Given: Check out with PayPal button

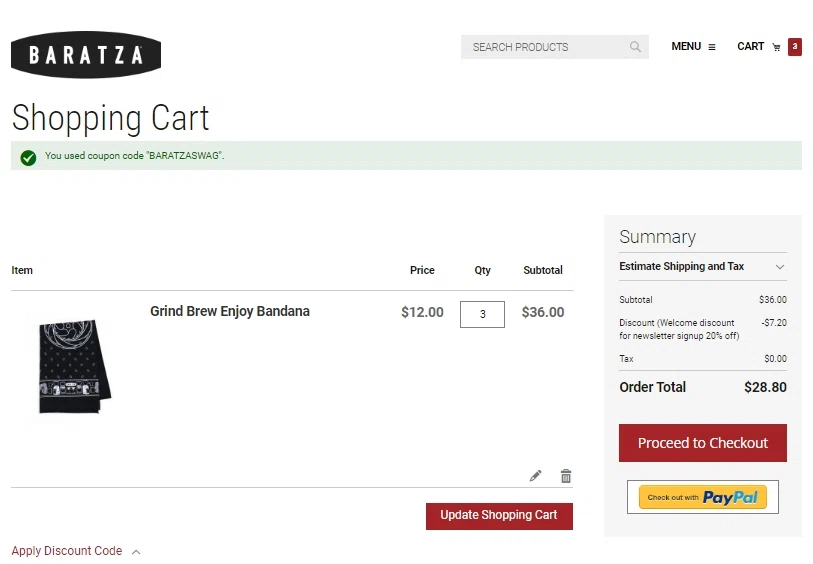Looking at the screenshot, I should (x=703, y=497).
